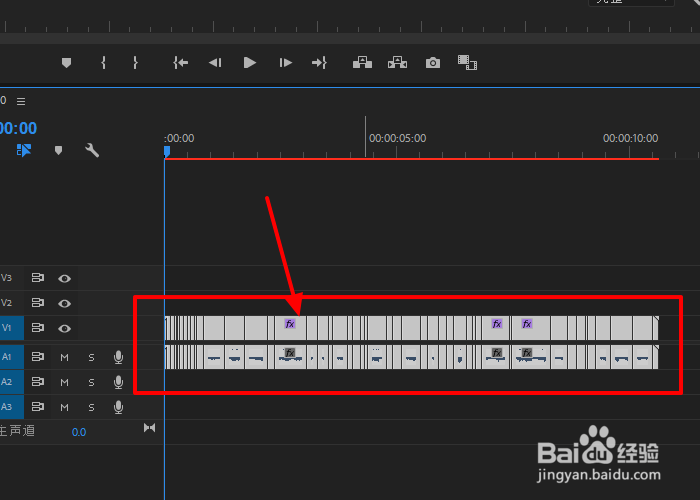
Task: Click the blue playhead on the ruler
Action: 167,152
